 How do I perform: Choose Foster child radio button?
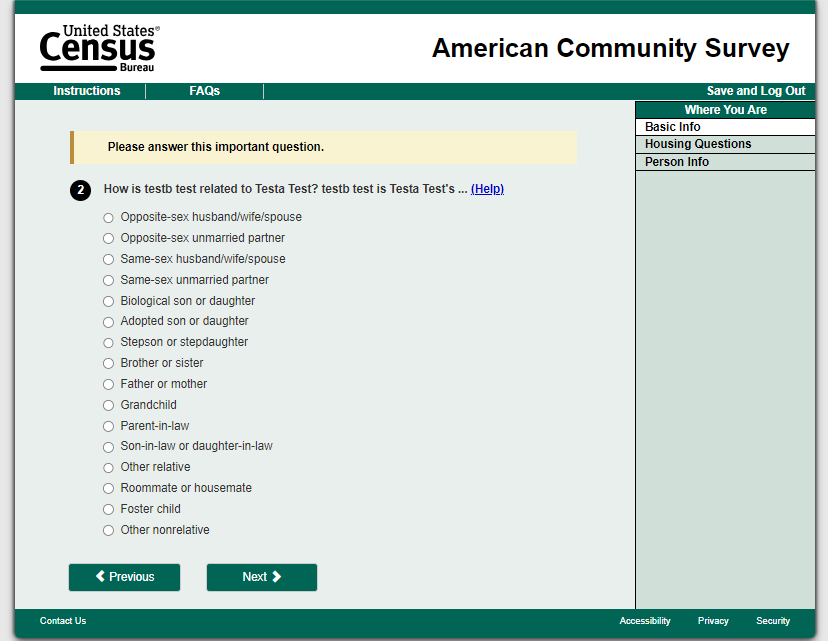click(x=108, y=509)
